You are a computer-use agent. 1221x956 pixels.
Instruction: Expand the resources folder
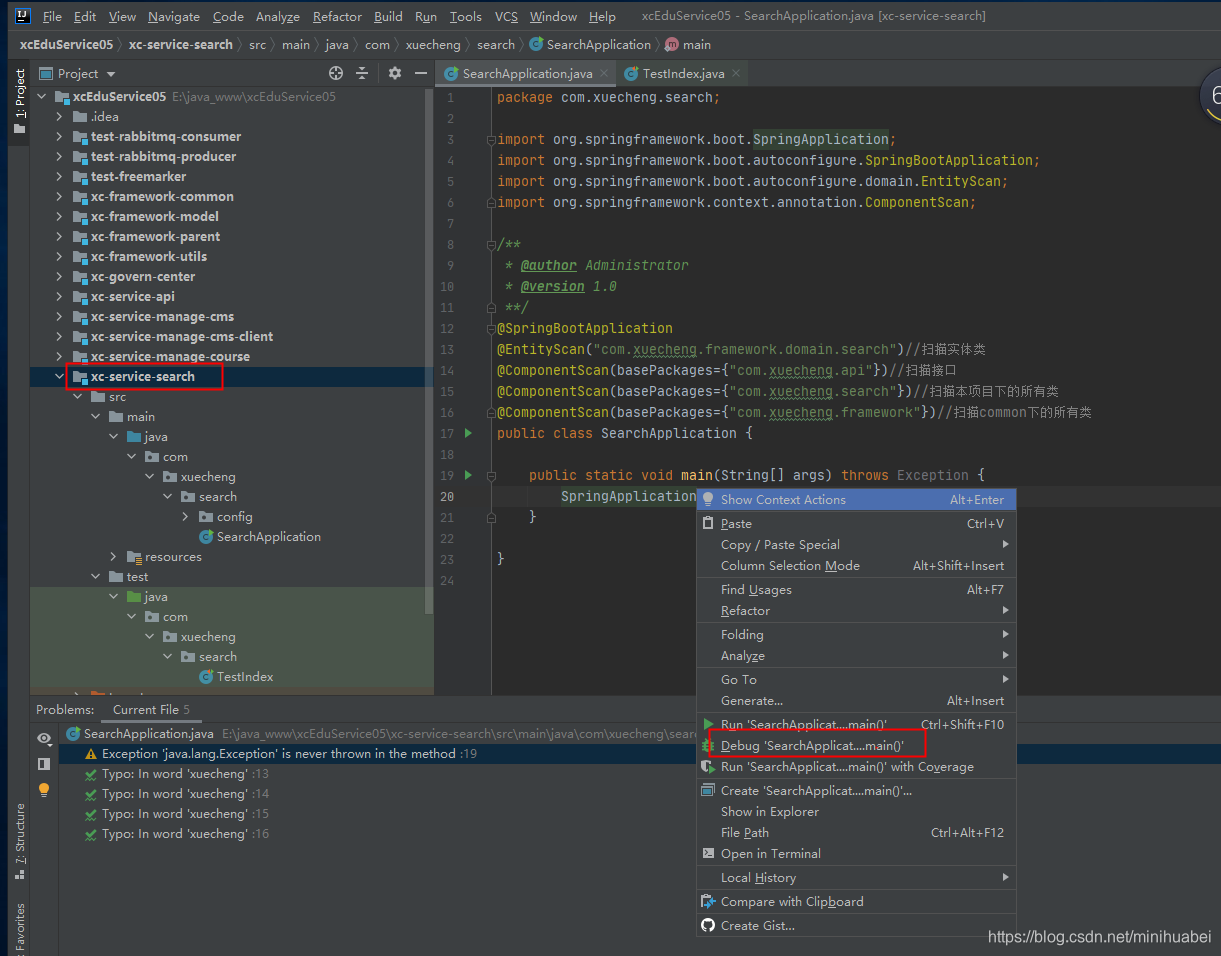pos(114,556)
